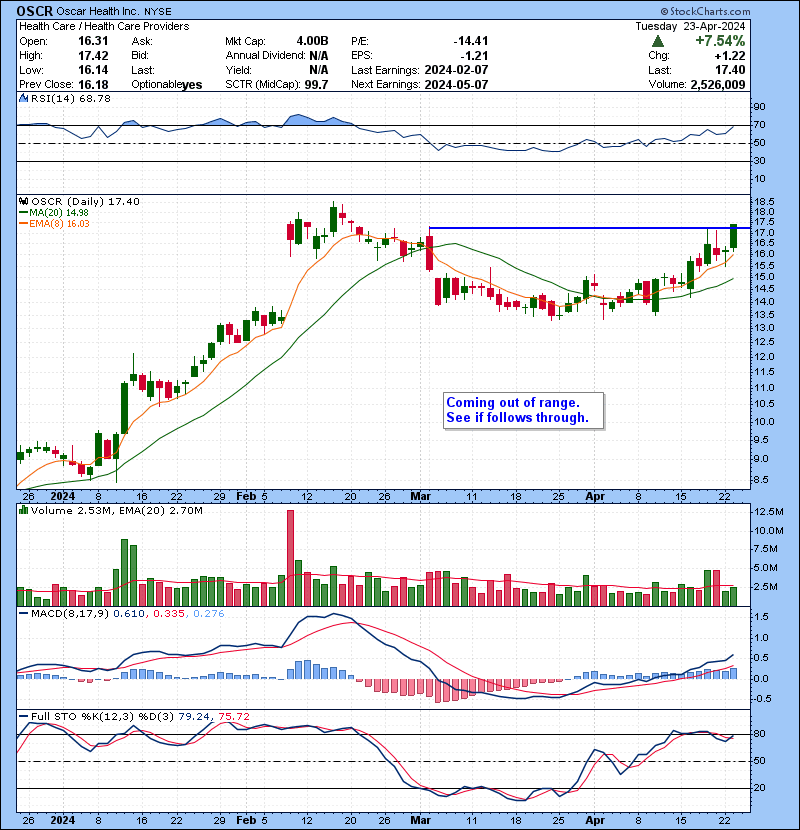800x830 pixels.
Task: Select the Low value '16.14'
Action: coord(93,70)
